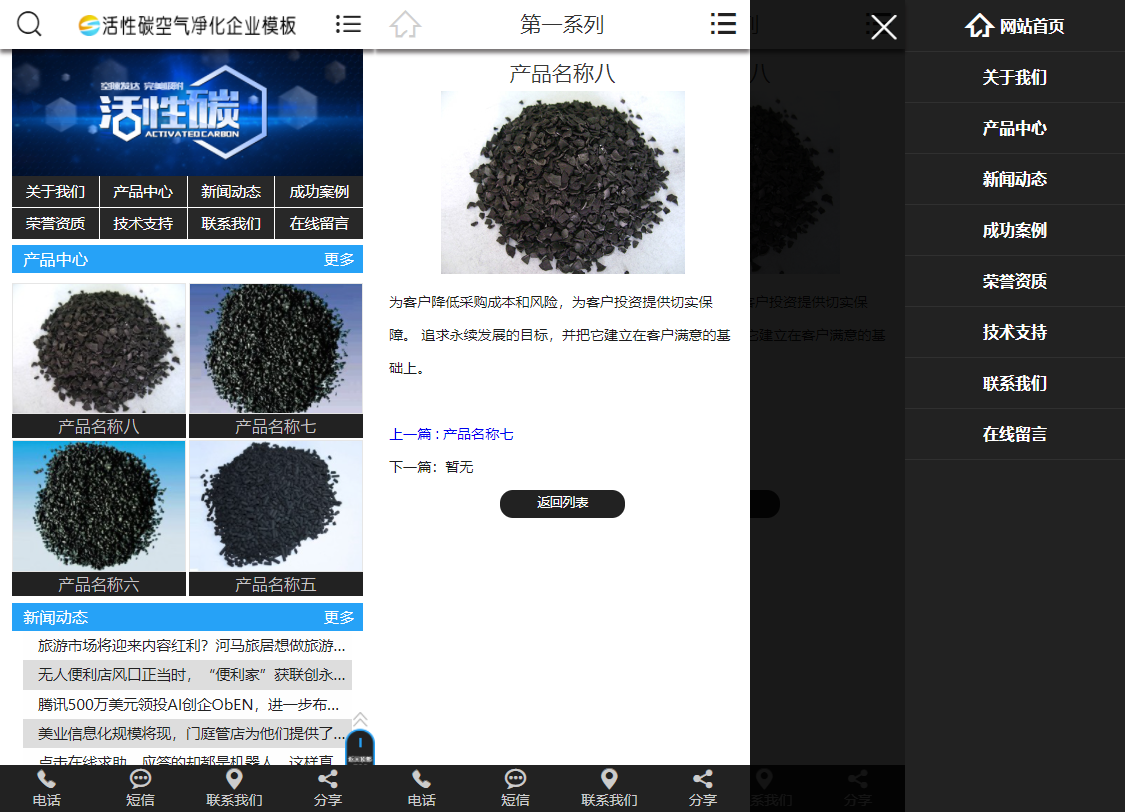Go home via the house icon in product header
This screenshot has height=812, width=1125.
405,24
